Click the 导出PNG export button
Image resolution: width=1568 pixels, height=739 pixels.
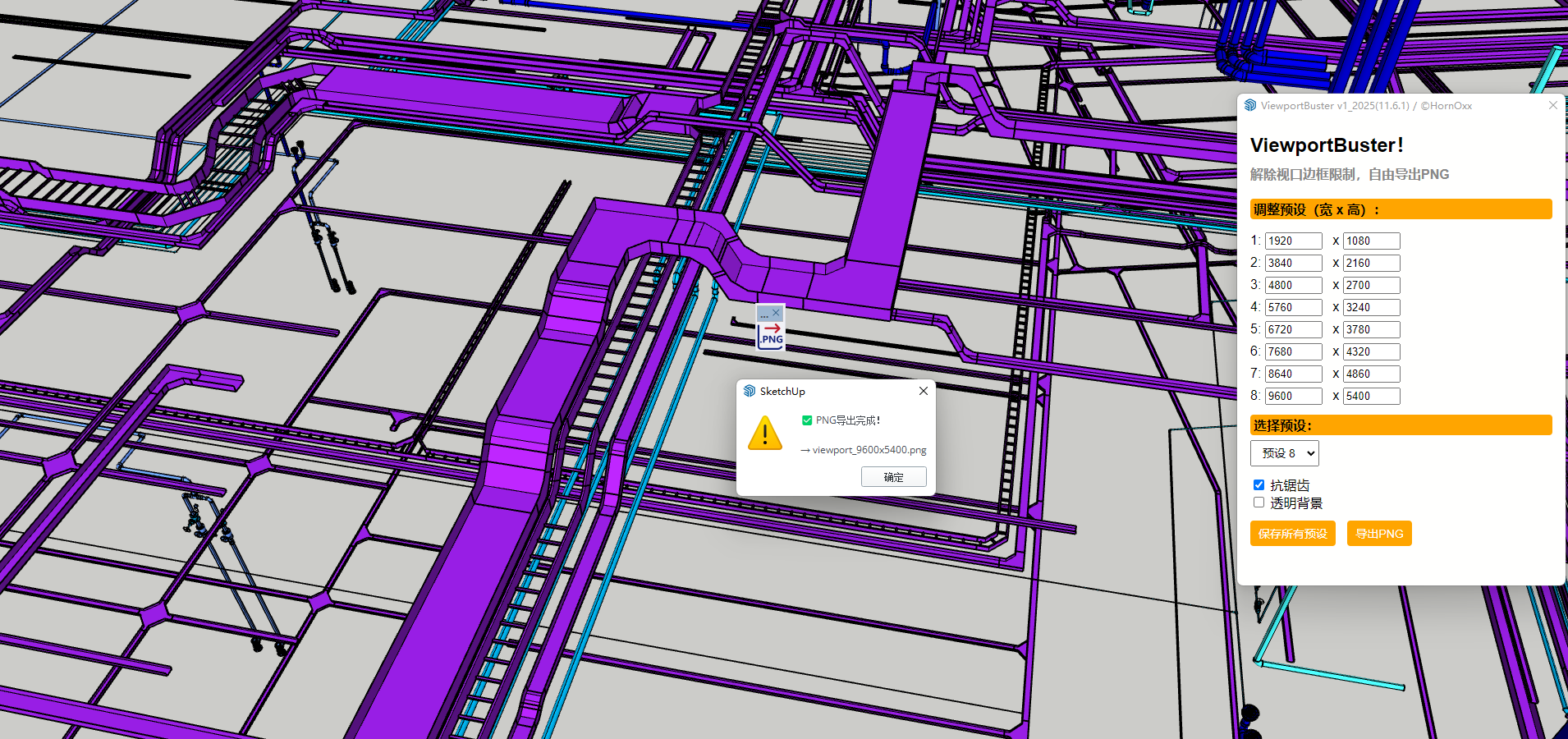(1379, 534)
